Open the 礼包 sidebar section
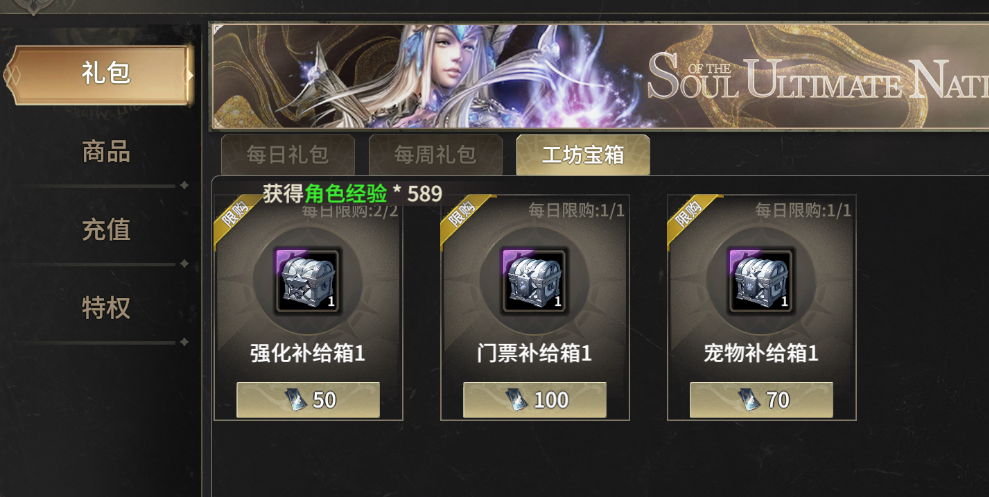This screenshot has height=497, width=989. 101,74
